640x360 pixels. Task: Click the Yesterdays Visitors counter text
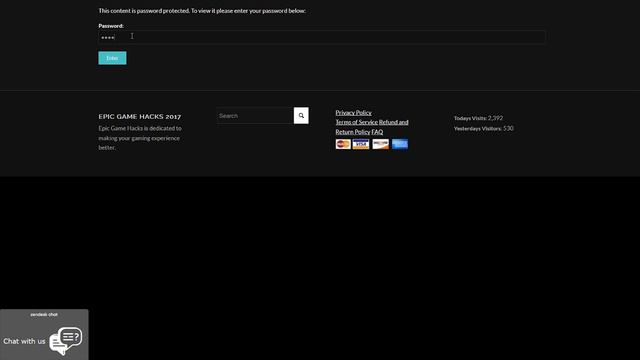click(x=484, y=129)
